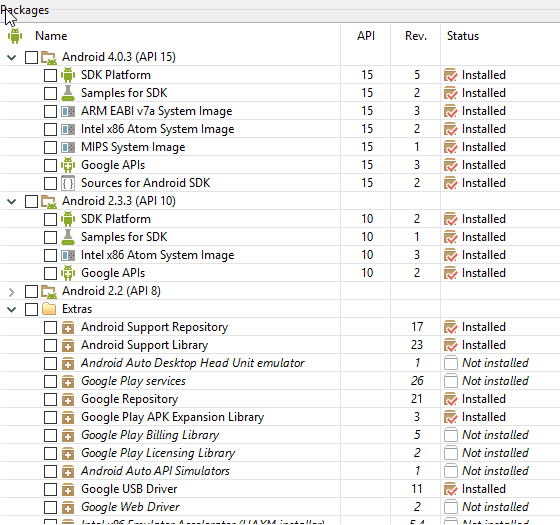Select the Google Play Licensing Library row text
The height and width of the screenshot is (525, 560).
click(x=158, y=453)
